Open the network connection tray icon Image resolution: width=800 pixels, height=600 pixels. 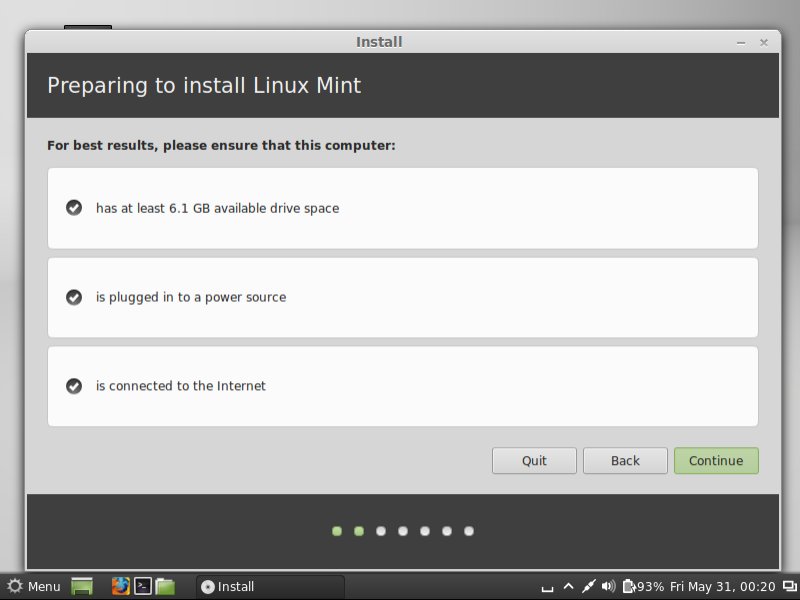(x=588, y=586)
